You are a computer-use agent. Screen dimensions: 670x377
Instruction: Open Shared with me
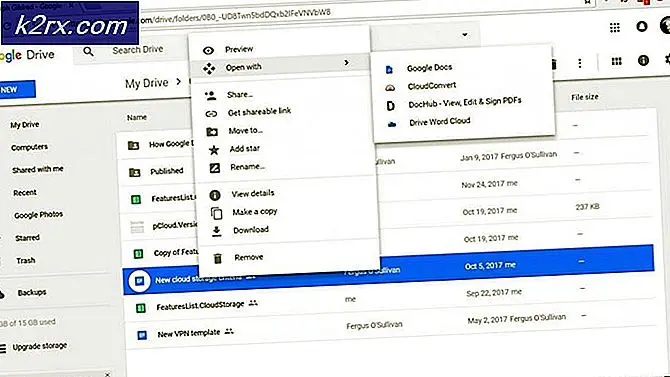coord(38,169)
